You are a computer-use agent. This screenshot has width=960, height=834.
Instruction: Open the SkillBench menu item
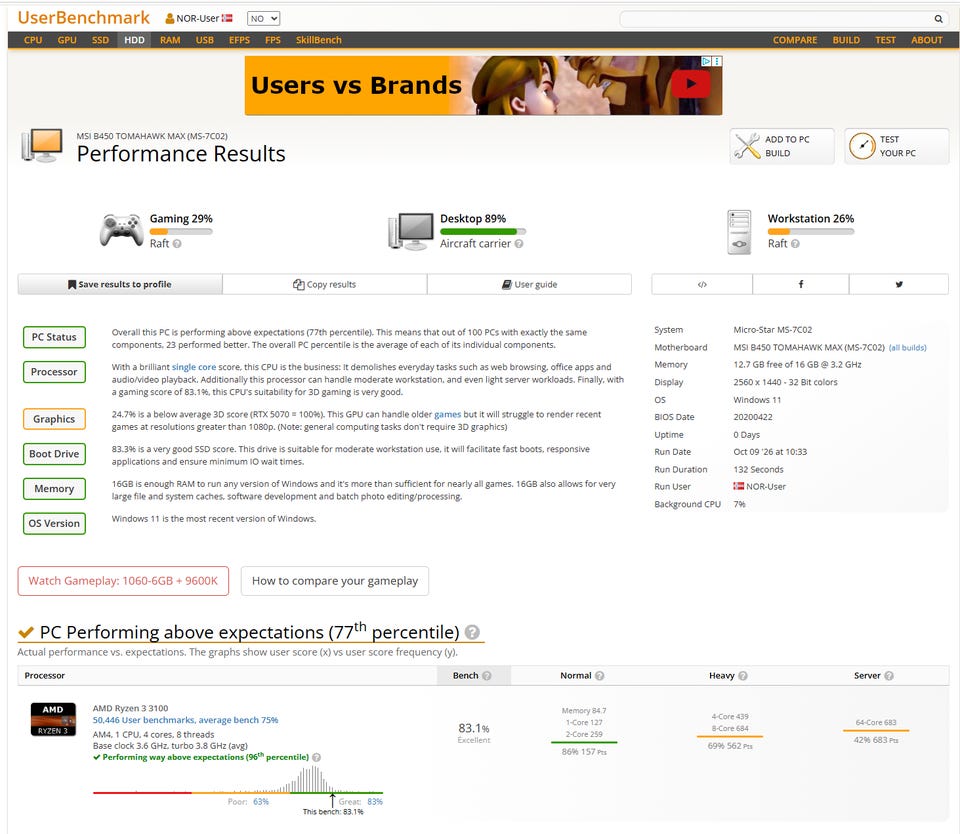coord(318,40)
